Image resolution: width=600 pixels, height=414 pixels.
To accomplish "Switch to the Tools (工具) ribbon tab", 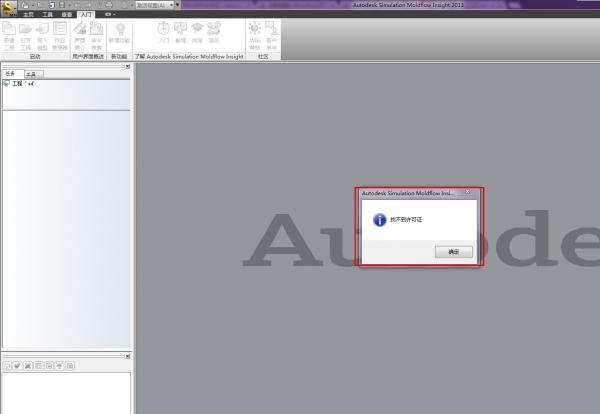I will pos(48,15).
